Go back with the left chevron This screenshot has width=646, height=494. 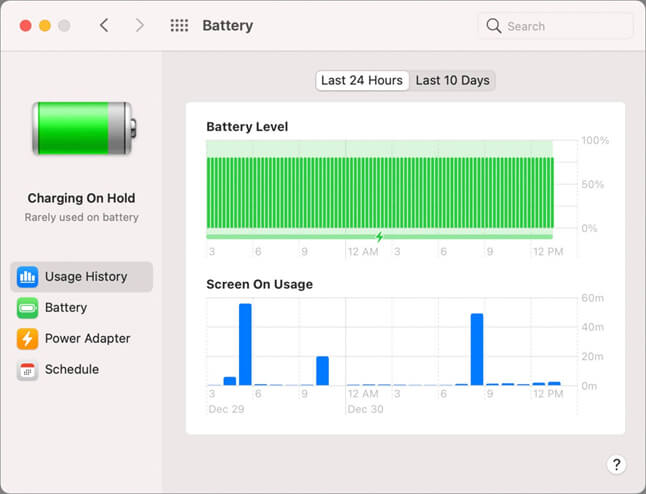[104, 26]
